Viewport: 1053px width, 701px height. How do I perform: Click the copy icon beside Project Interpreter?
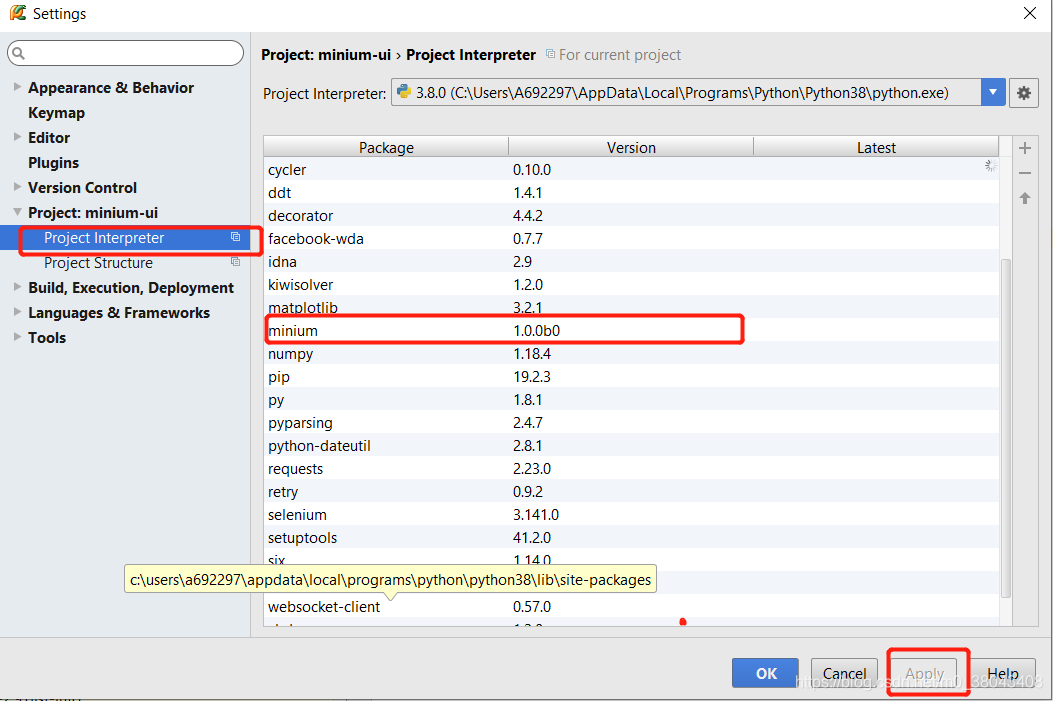(236, 237)
